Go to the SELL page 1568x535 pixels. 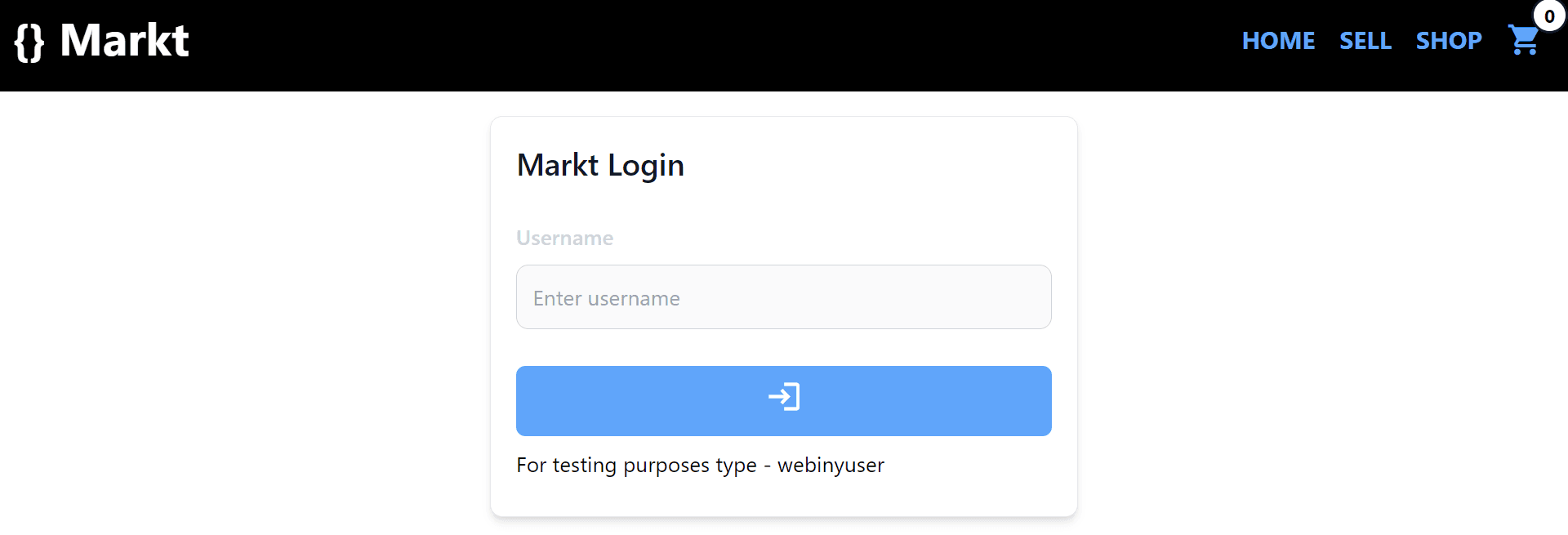tap(1365, 40)
